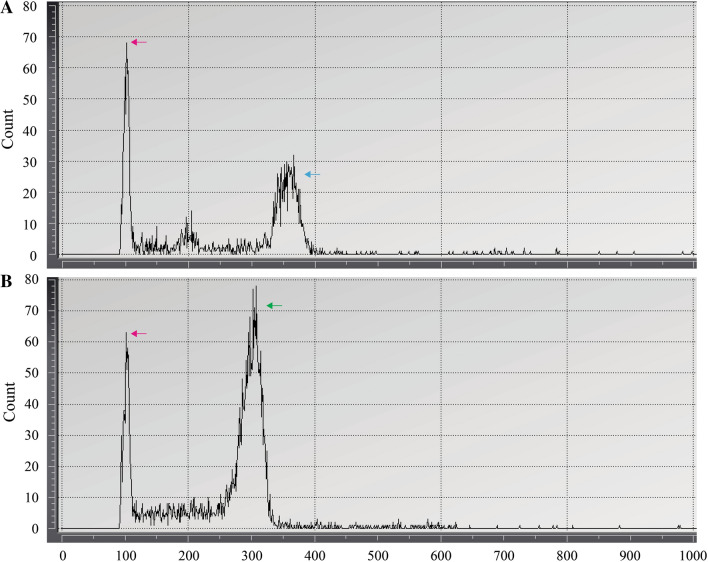Image resolution: width=708 pixels, height=562 pixels.
Task: Select the panel A label
Action: coord(8,8)
